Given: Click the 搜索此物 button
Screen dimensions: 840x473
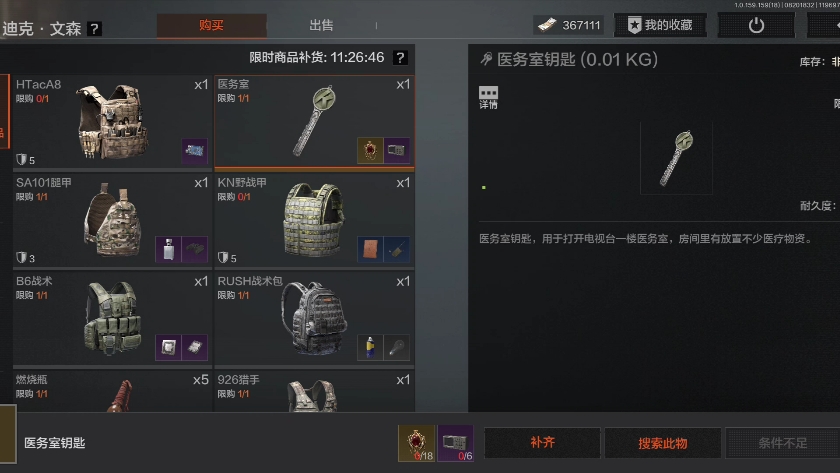Looking at the screenshot, I should click(x=663, y=443).
